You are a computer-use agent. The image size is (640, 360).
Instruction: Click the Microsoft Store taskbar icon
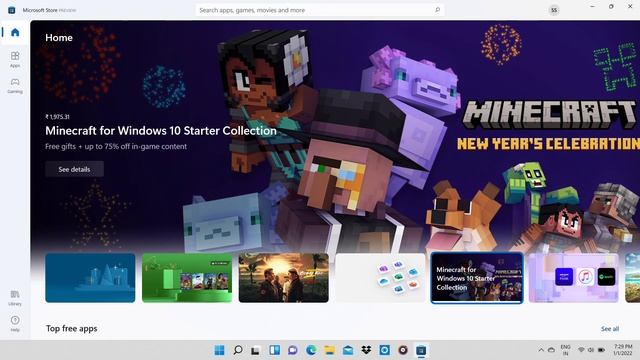point(421,350)
